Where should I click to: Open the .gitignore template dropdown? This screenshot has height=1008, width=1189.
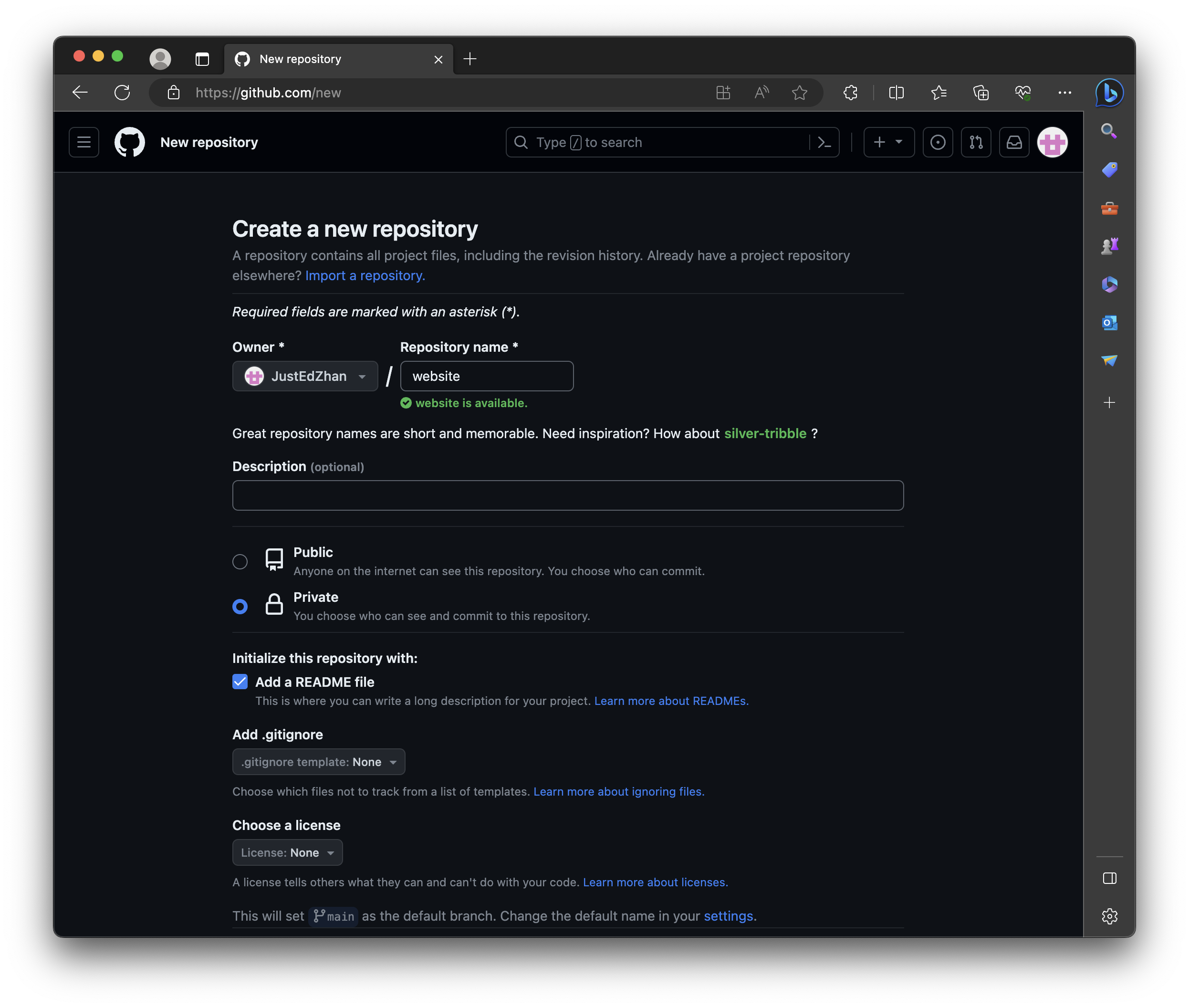(318, 762)
